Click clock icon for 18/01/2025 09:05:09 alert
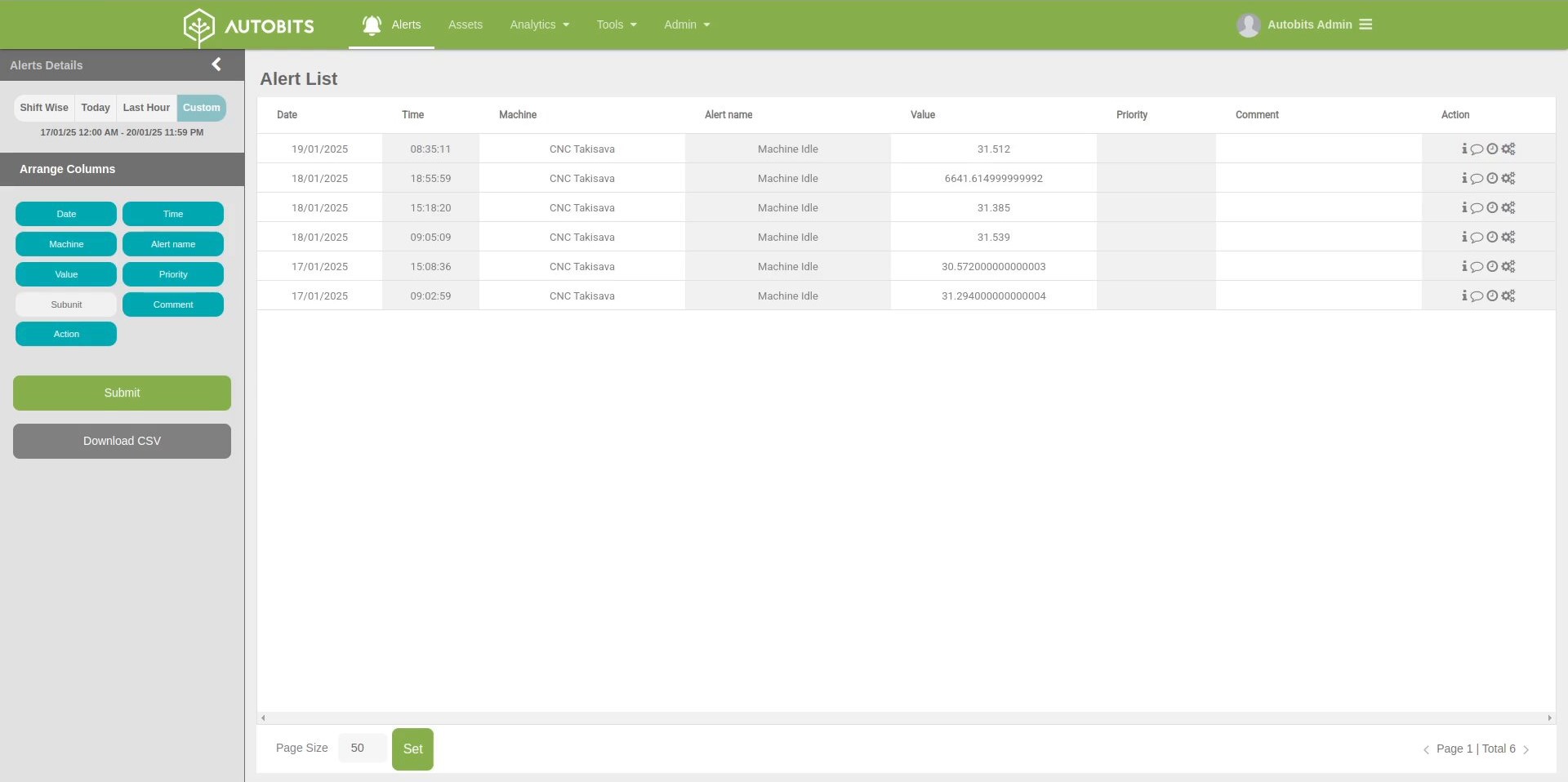Screen dimensions: 1568x782 [x=1492, y=237]
